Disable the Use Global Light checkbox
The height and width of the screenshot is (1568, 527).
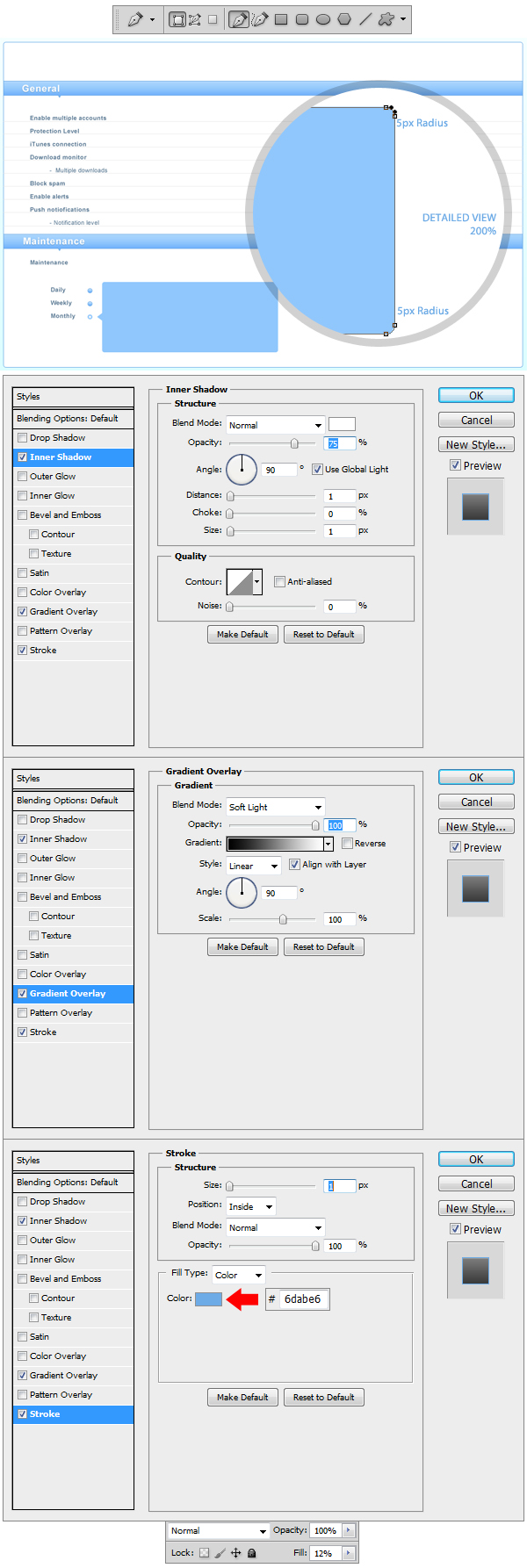point(317,470)
